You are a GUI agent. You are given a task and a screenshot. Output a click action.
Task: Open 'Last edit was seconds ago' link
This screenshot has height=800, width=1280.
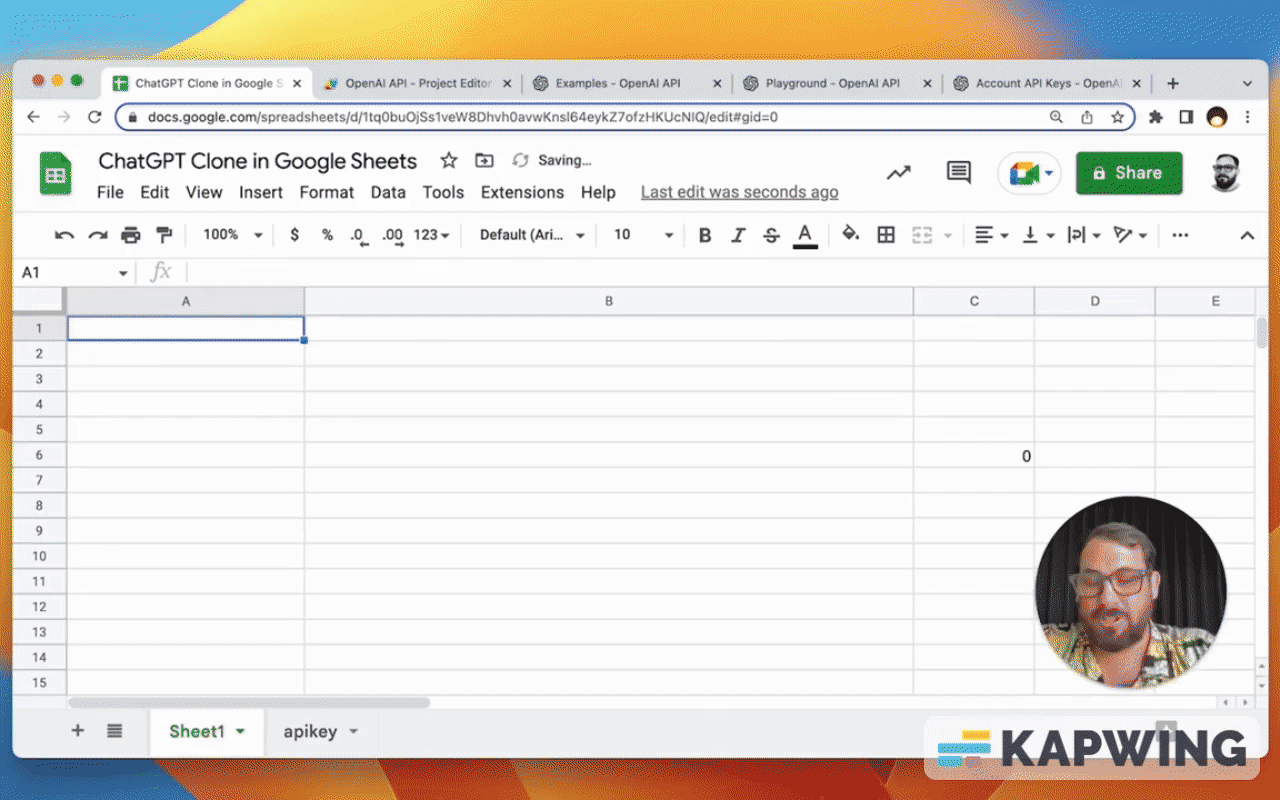739,192
